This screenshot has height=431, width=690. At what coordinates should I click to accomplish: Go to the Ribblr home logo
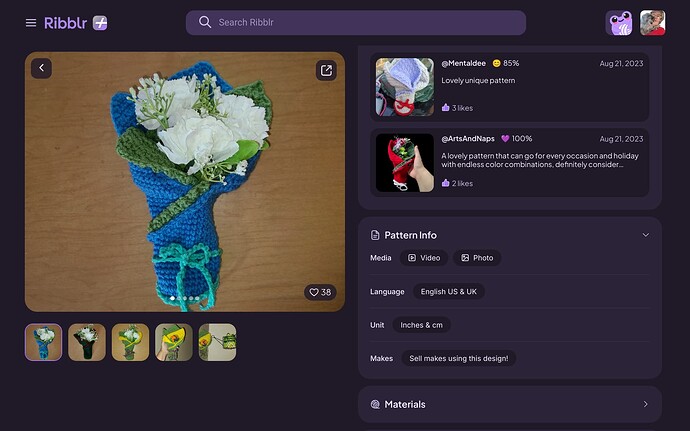coord(65,23)
